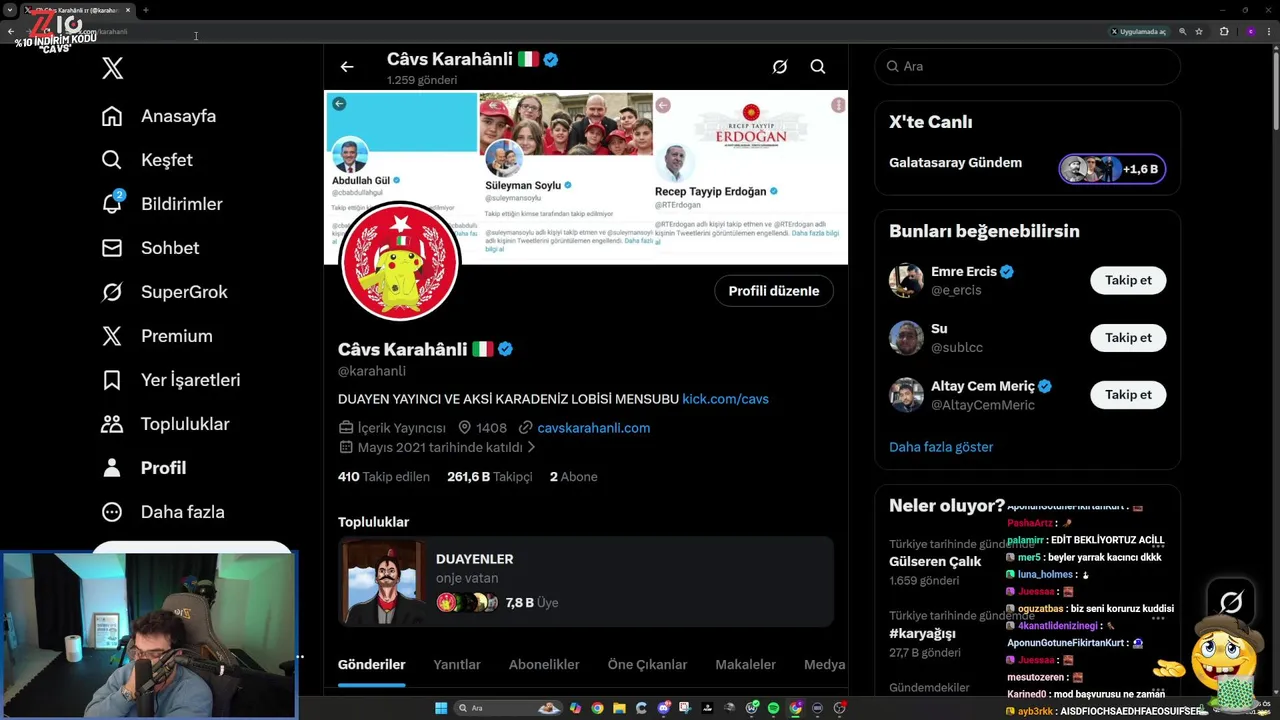Click the Galatasaray Gündem live title

coord(955,163)
